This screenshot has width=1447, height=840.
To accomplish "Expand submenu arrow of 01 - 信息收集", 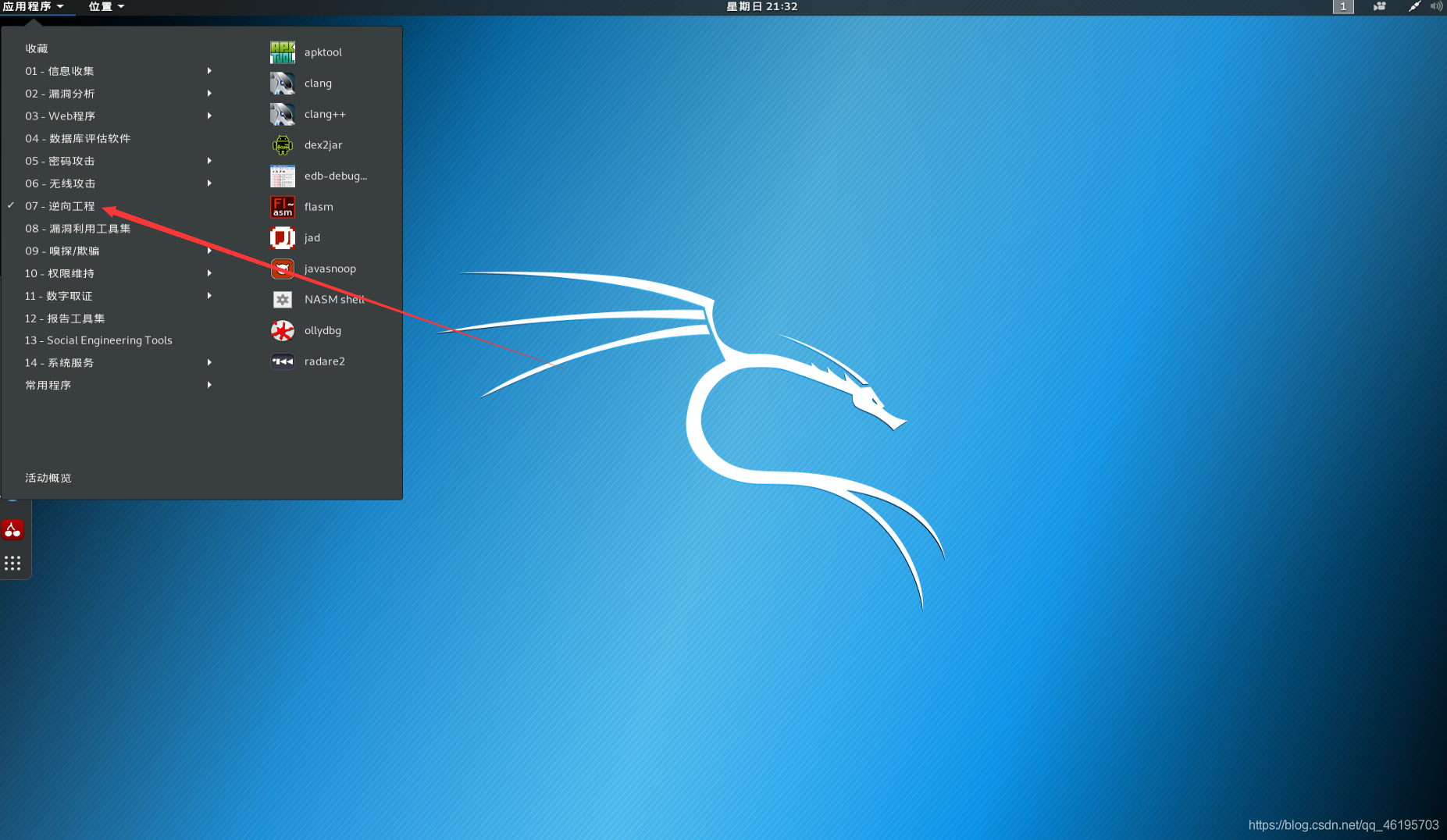I will pyautogui.click(x=209, y=71).
